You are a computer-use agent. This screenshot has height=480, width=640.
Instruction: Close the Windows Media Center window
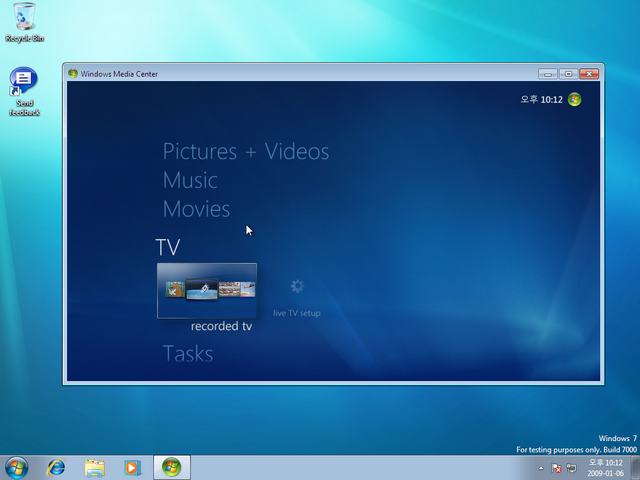589,74
